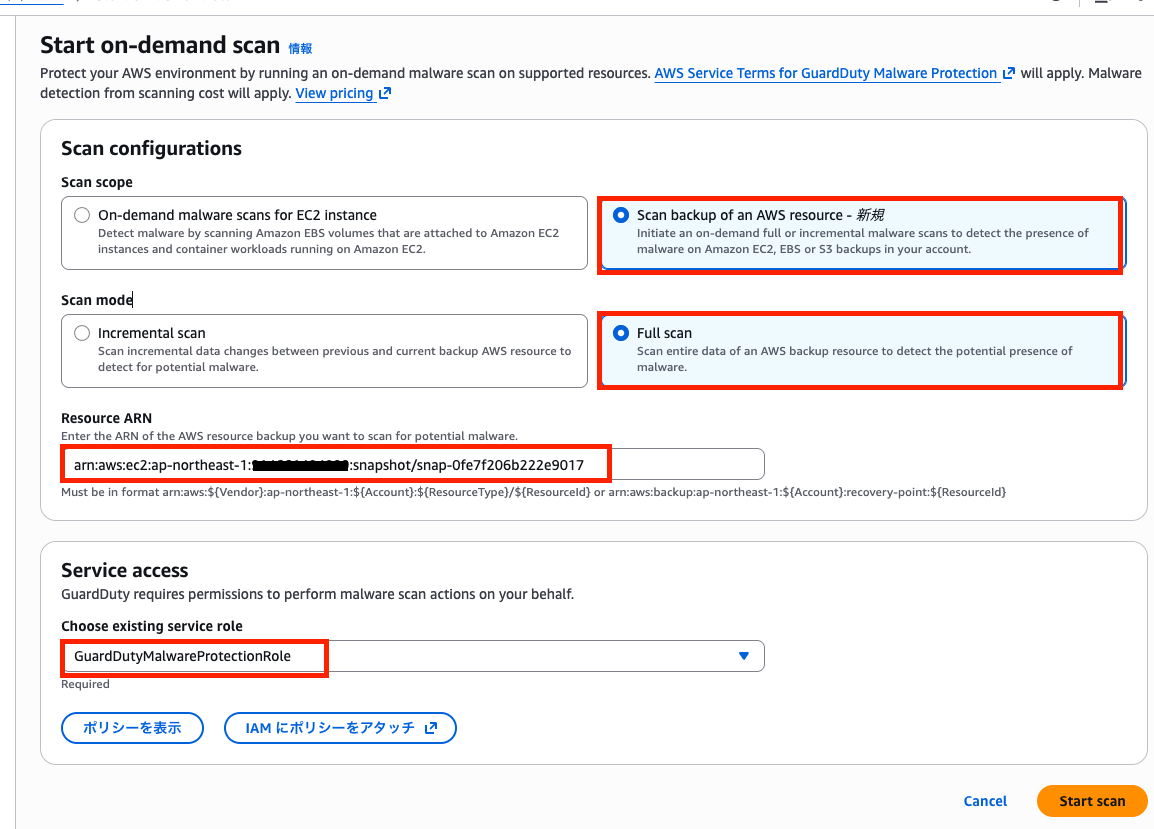Click the IAM にポリシーをアタッチ button
Image resolution: width=1154 pixels, height=829 pixels.
point(339,728)
